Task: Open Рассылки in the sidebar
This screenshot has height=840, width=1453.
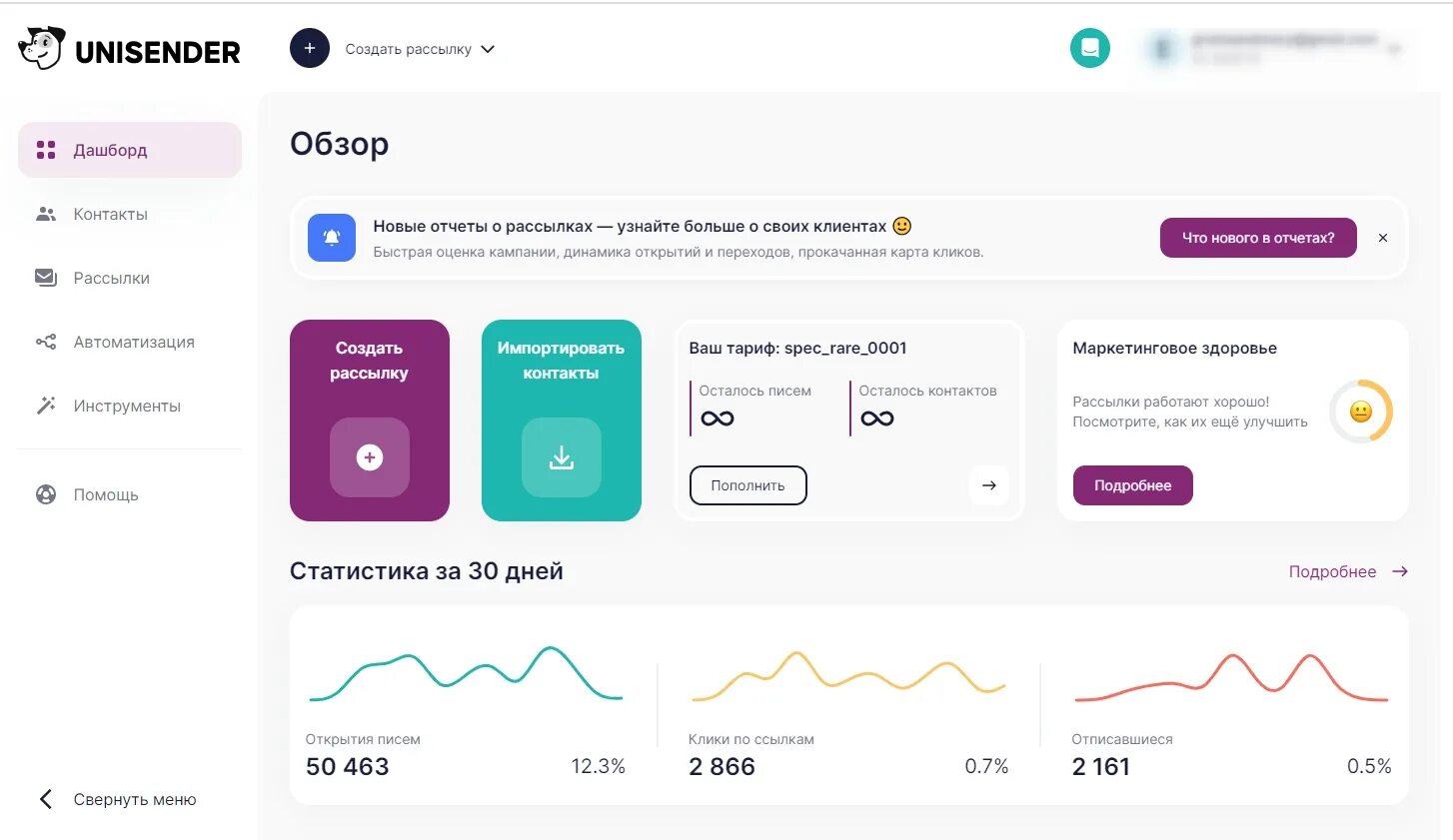Action: [x=130, y=278]
